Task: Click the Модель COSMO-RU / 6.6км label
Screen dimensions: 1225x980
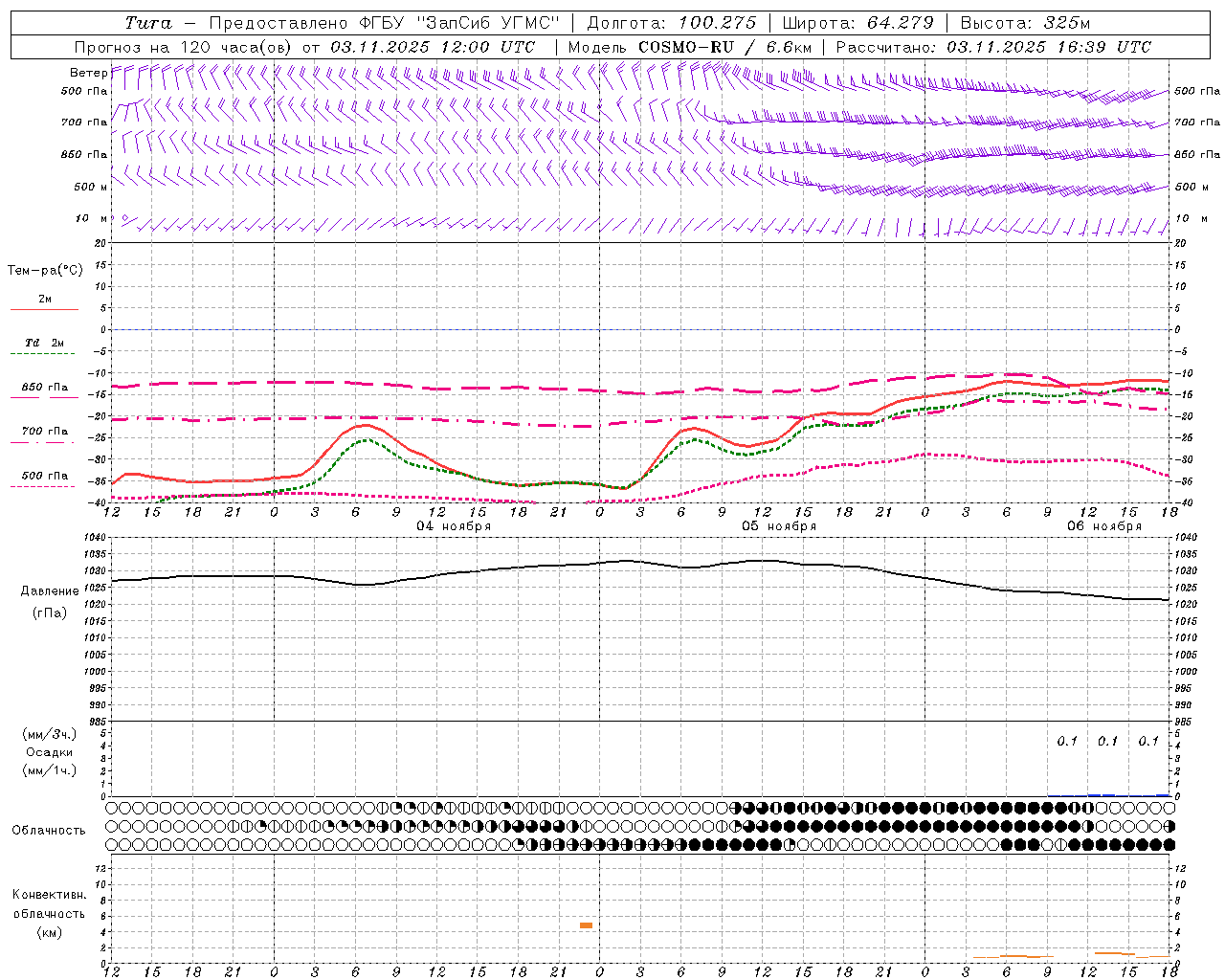Action: (x=690, y=47)
